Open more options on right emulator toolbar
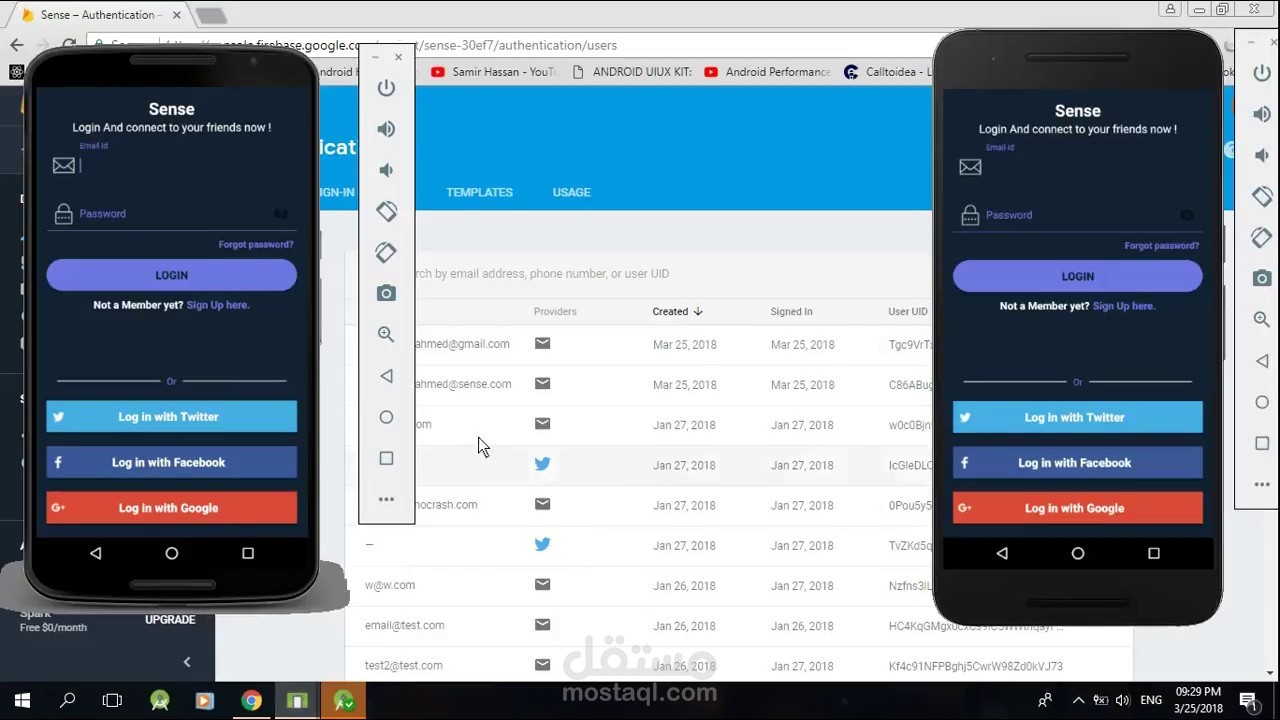The width and height of the screenshot is (1280, 720). (1262, 484)
